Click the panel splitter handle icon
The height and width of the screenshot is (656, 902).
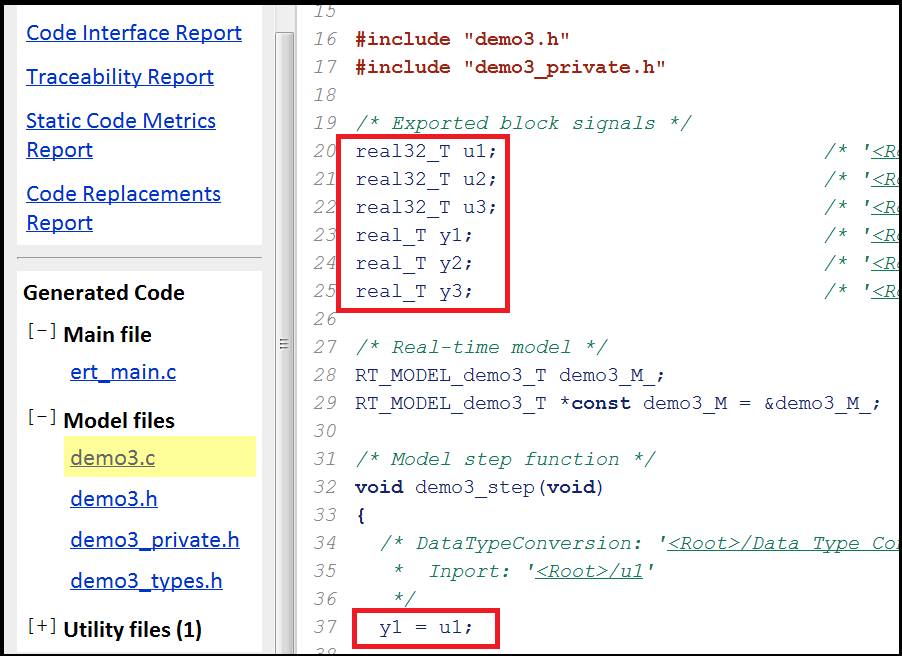(284, 344)
